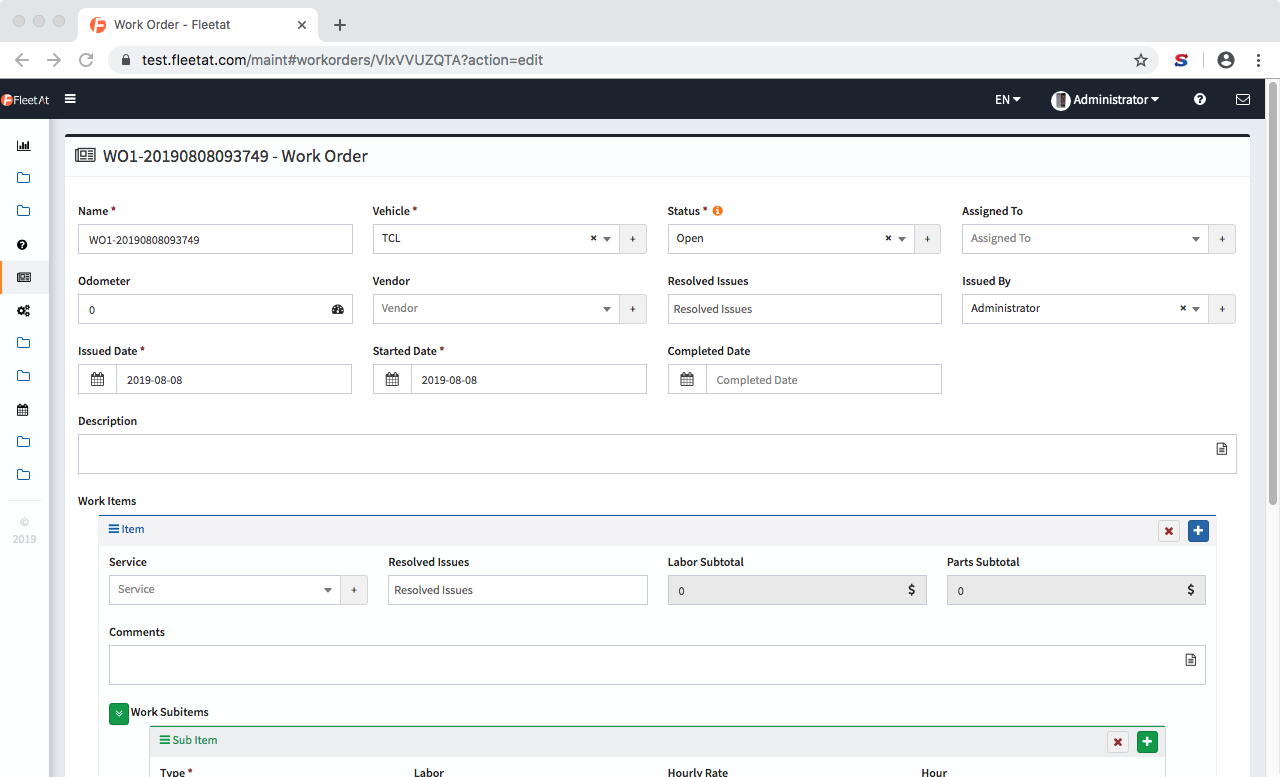Click the Description field text editor icon

1222,449
